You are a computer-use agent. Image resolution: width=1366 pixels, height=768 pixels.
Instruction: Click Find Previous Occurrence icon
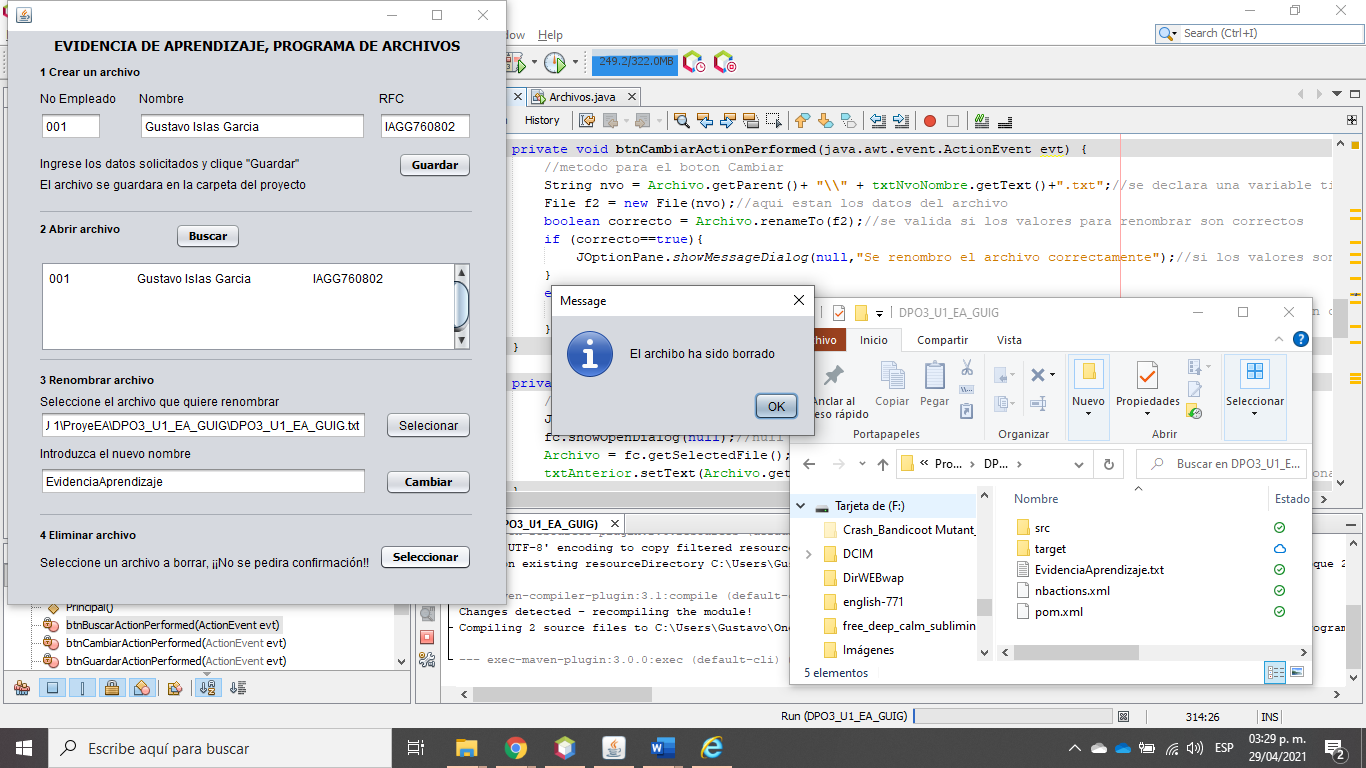point(705,121)
